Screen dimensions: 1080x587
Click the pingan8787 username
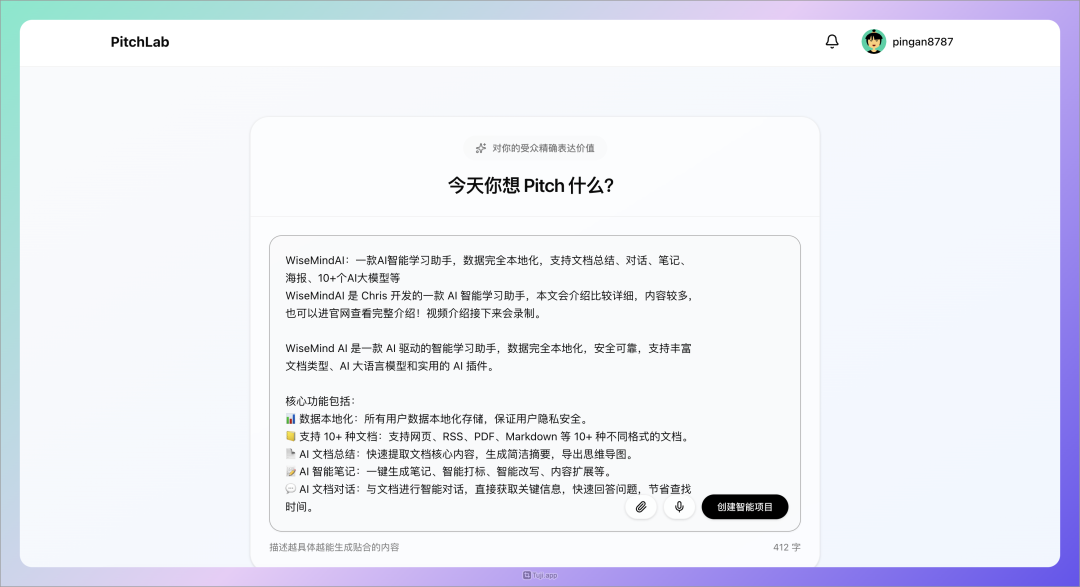pos(922,42)
